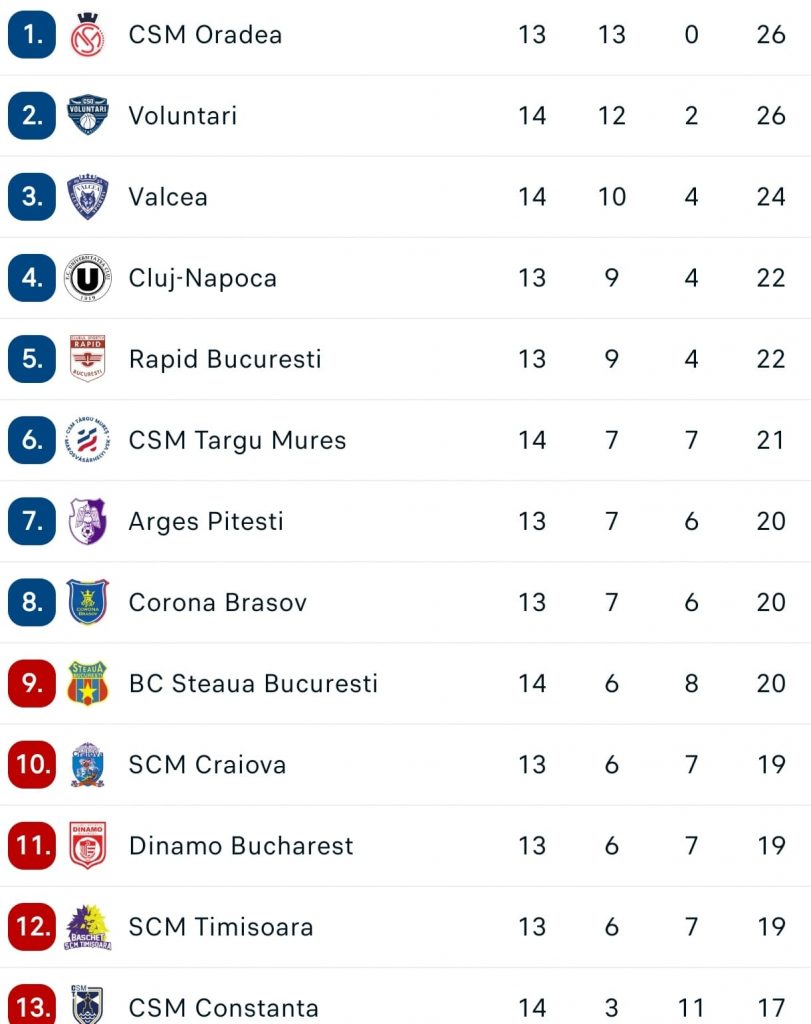Tap the Rapid Bucuresti crest
The width and height of the screenshot is (811, 1024).
point(87,359)
